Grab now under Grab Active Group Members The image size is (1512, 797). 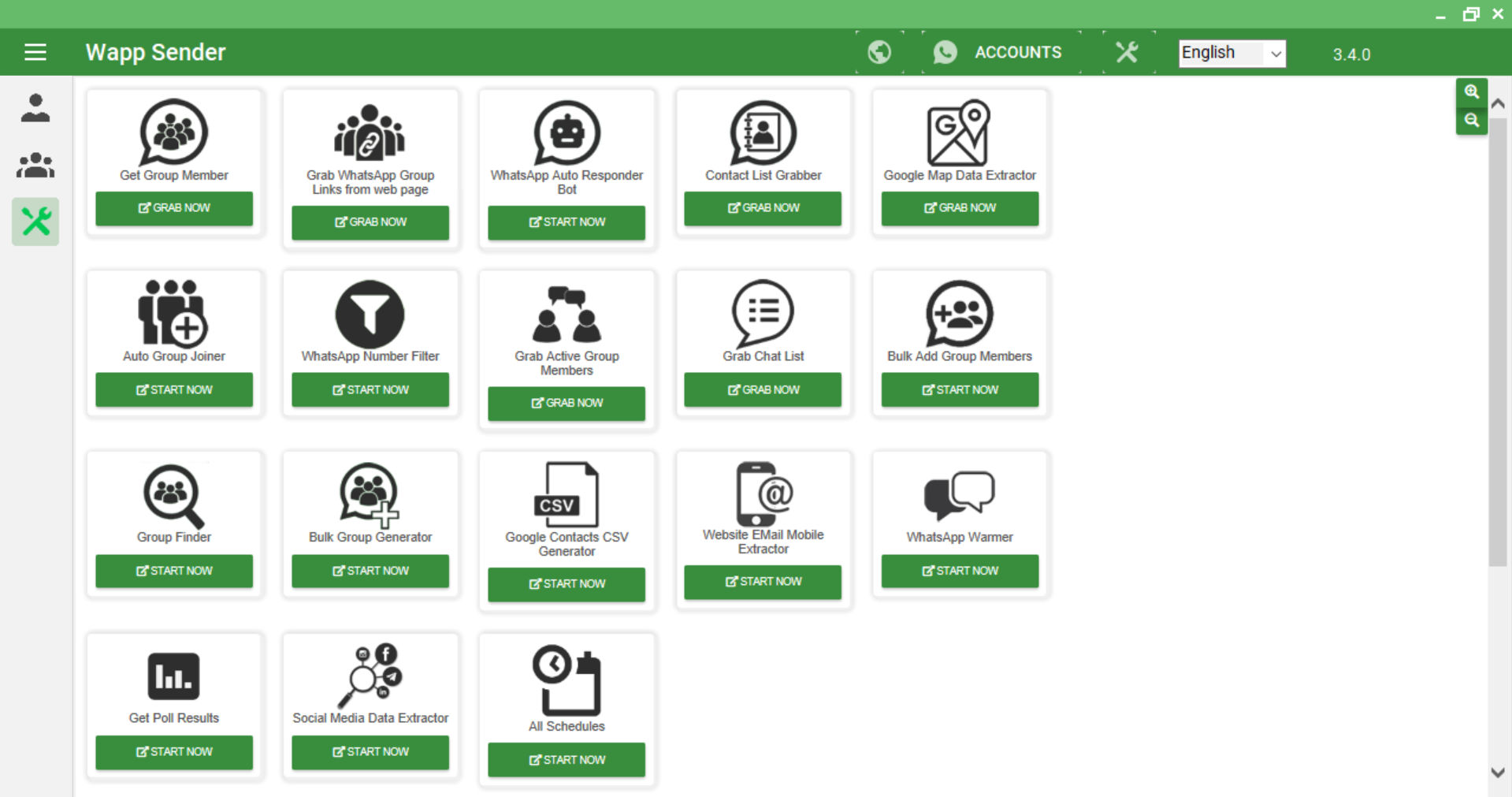point(567,403)
